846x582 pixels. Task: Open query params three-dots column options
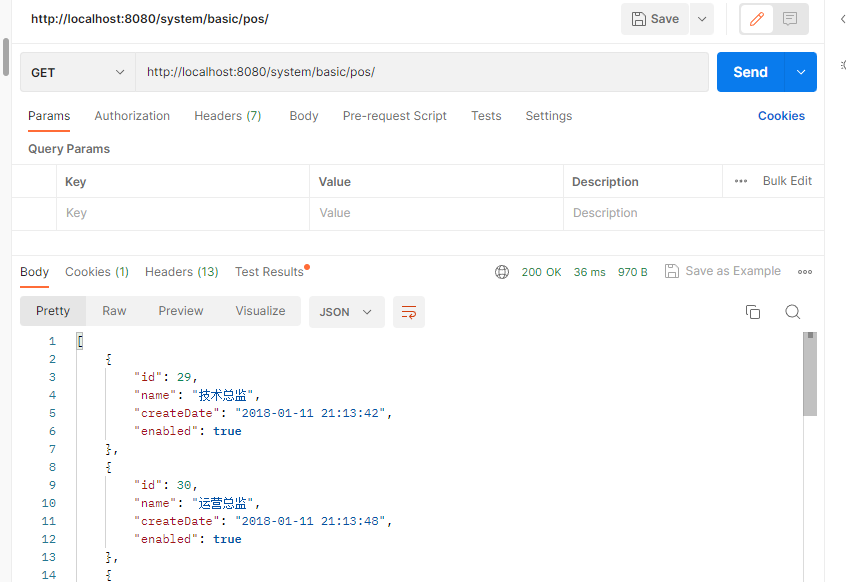tap(741, 181)
